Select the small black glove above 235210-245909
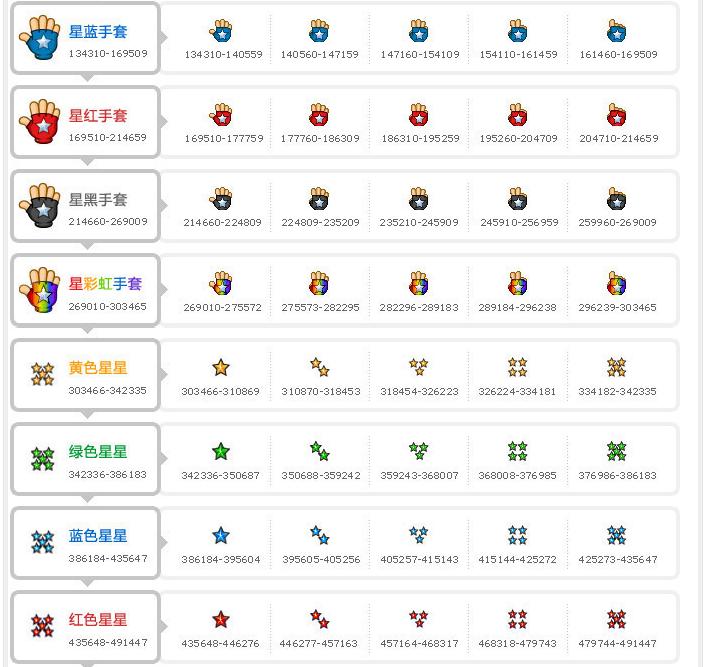This screenshot has height=667, width=723. click(x=419, y=199)
